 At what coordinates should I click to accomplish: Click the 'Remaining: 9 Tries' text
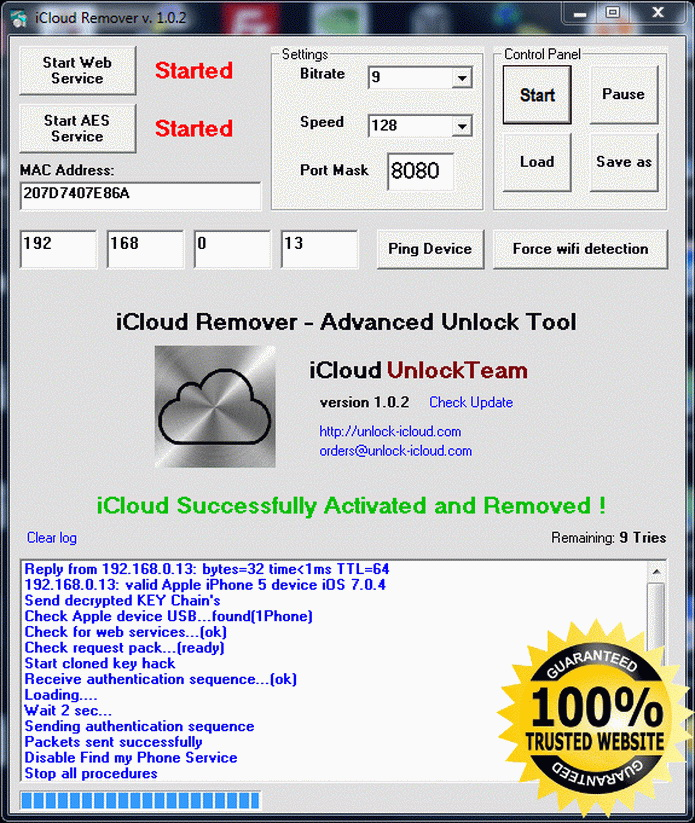point(608,538)
